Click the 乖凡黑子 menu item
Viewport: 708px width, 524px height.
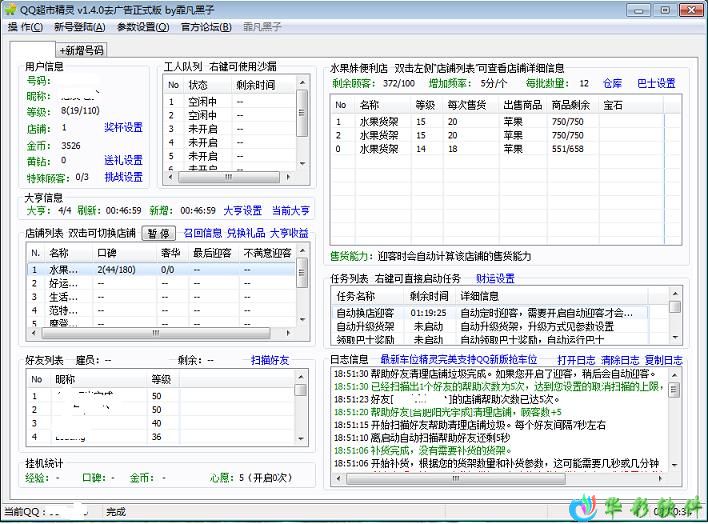262,27
